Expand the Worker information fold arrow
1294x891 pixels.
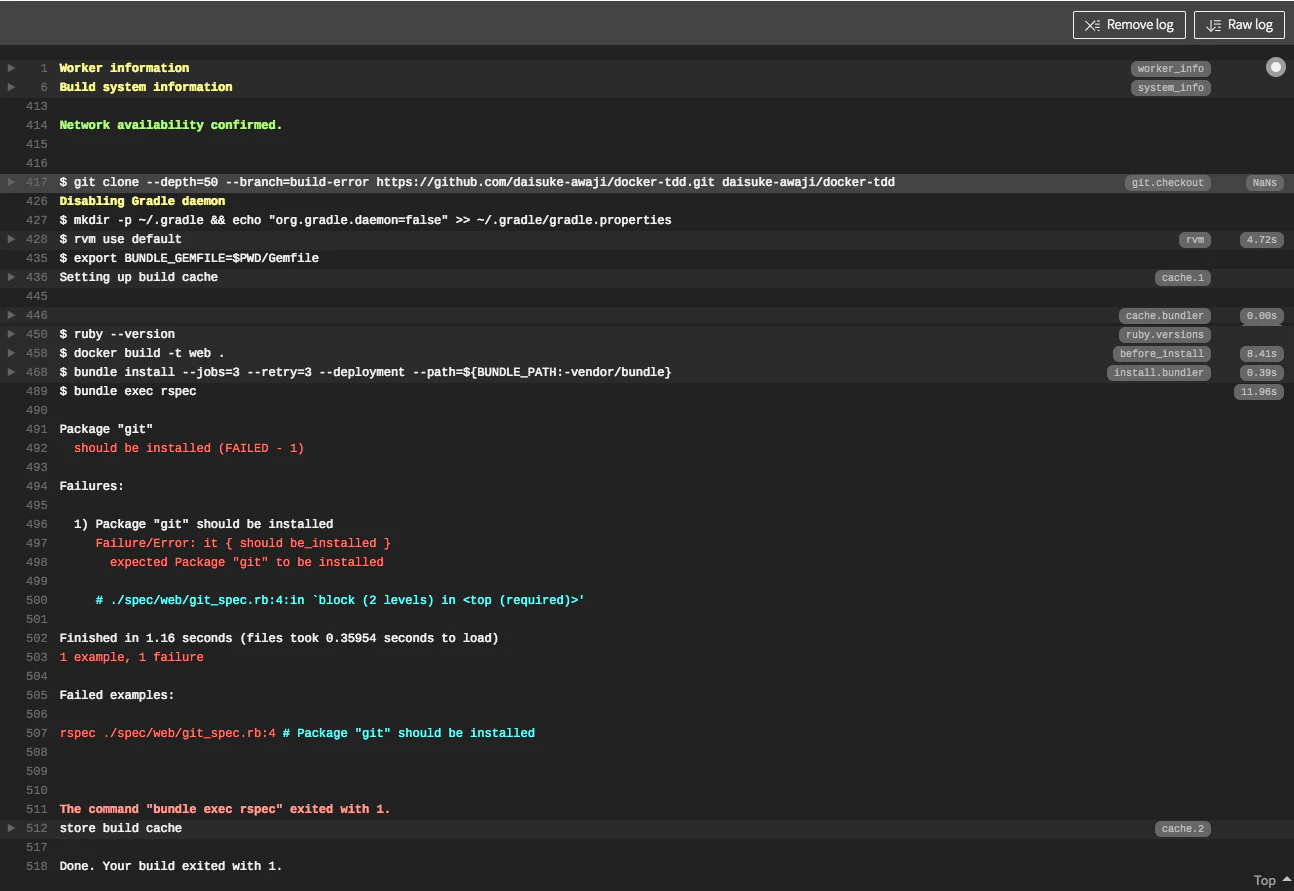(x=12, y=68)
